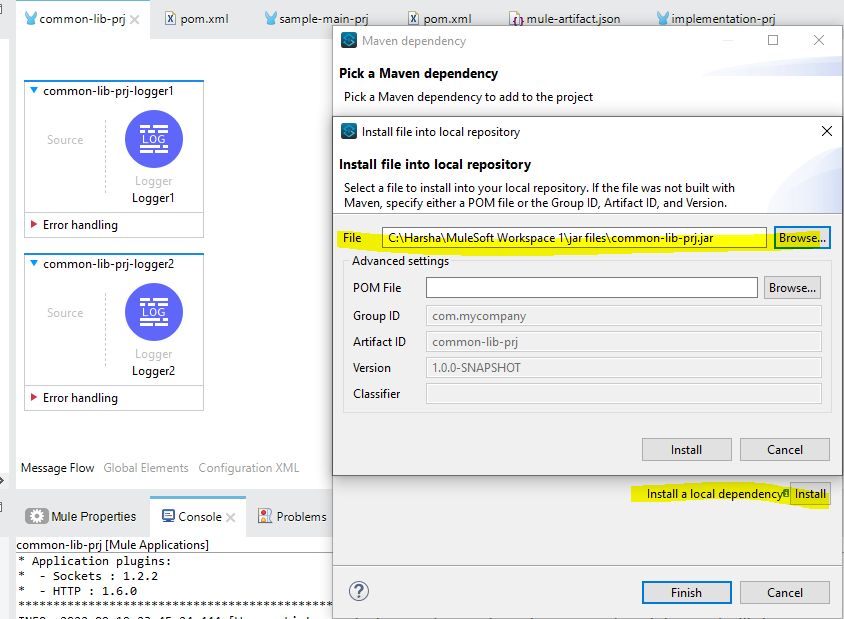Open the first pom.xml tab
This screenshot has height=619, width=844.
[196, 19]
